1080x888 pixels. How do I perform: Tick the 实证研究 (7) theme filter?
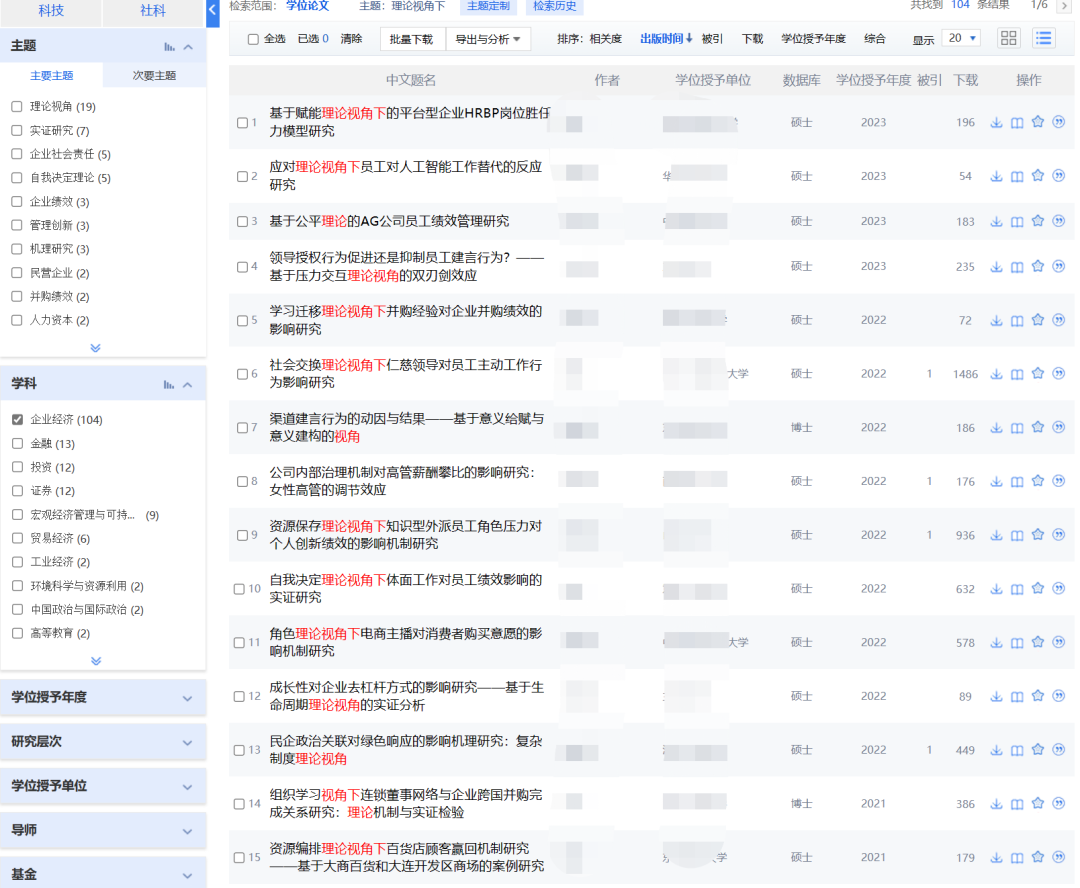click(x=17, y=130)
